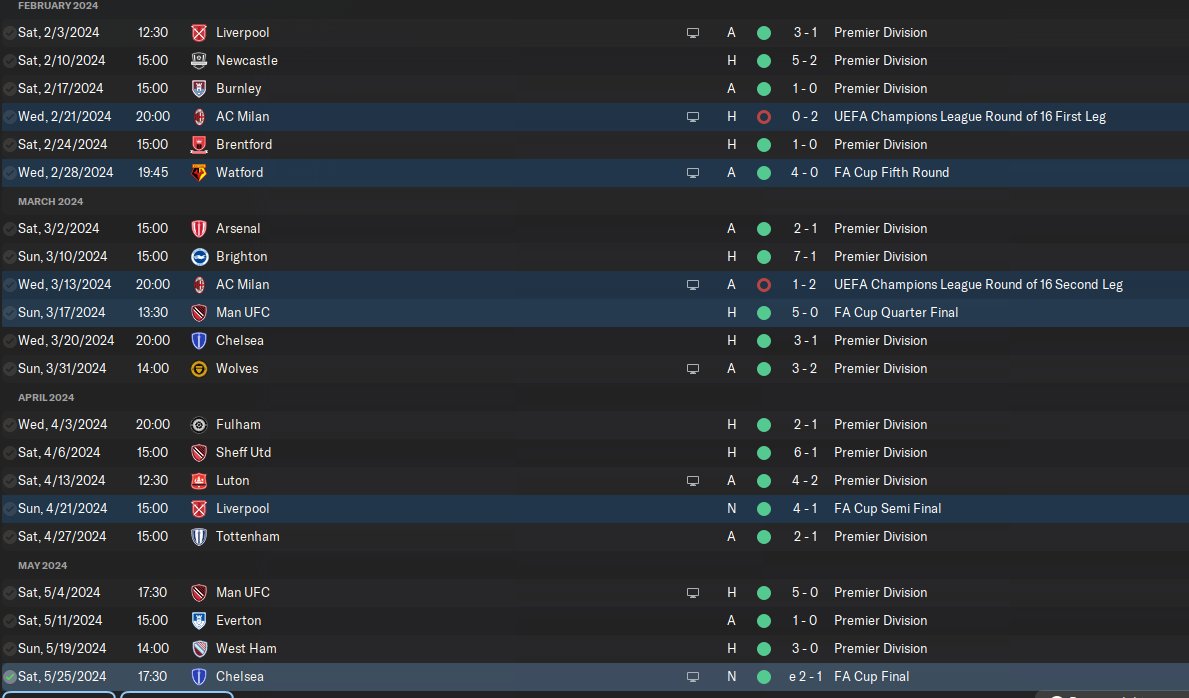1189x698 pixels.
Task: Click the Liverpool club badge on 2/3/2024
Action: tap(199, 33)
